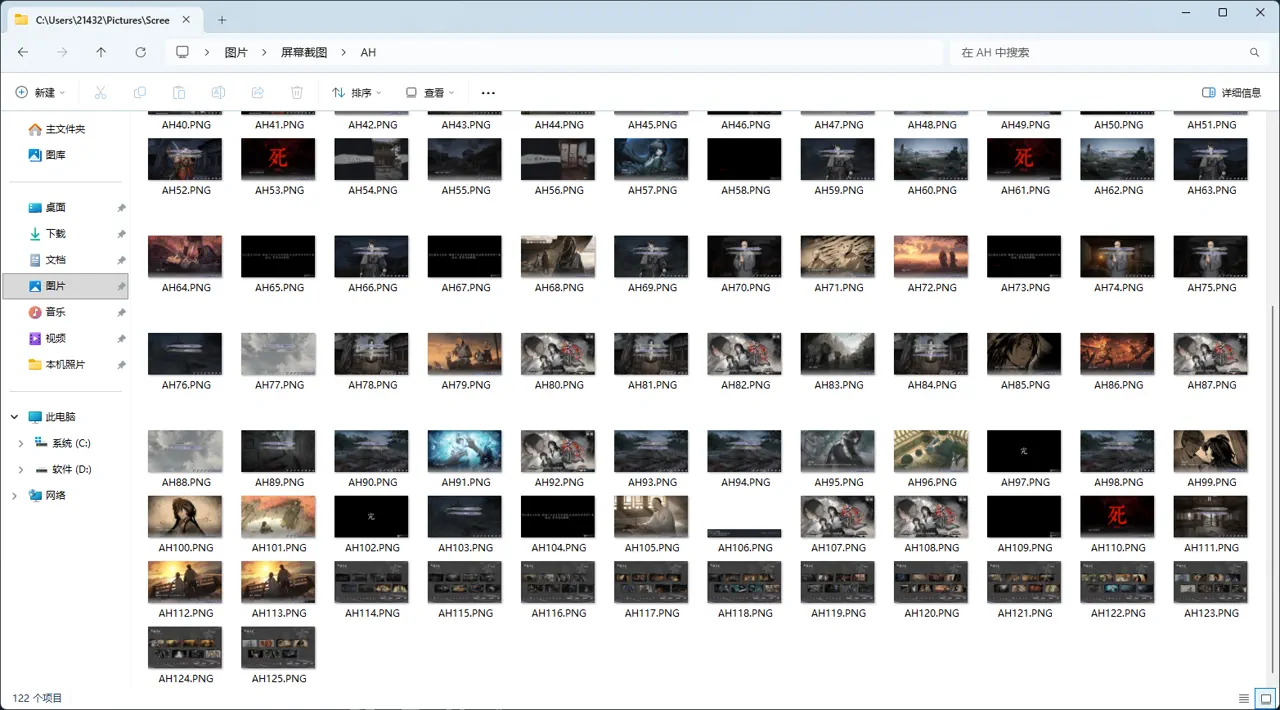Click the search magnifier icon
The height and width of the screenshot is (710, 1280).
[1254, 52]
